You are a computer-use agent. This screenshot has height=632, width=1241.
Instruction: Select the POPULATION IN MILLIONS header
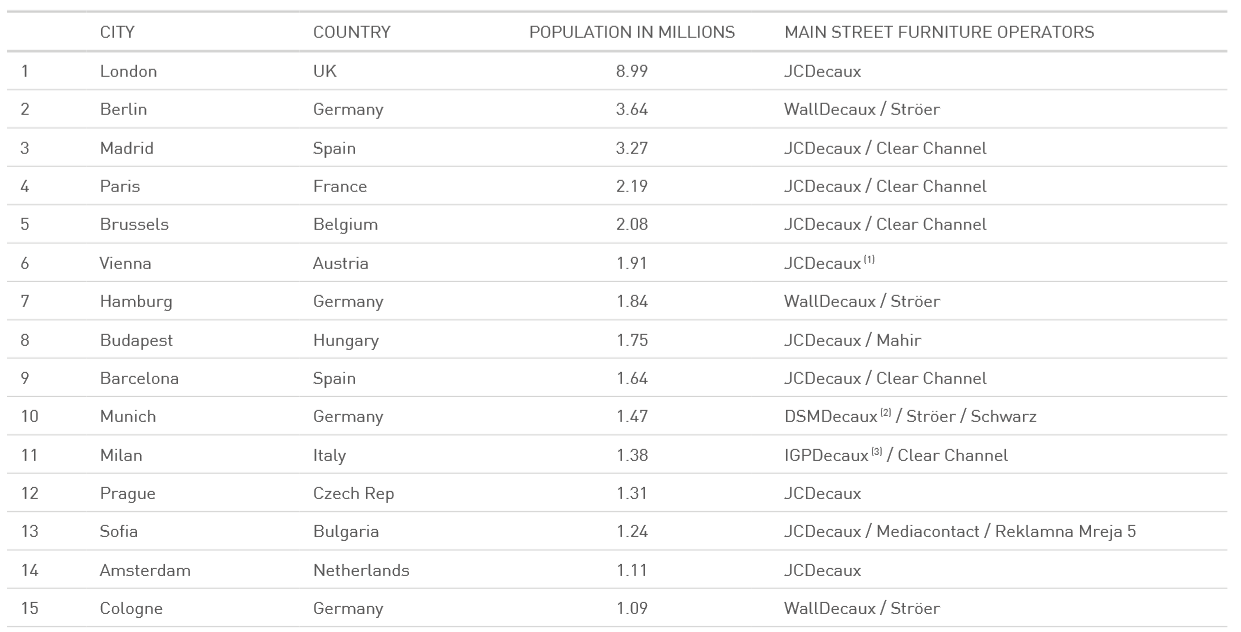click(632, 32)
